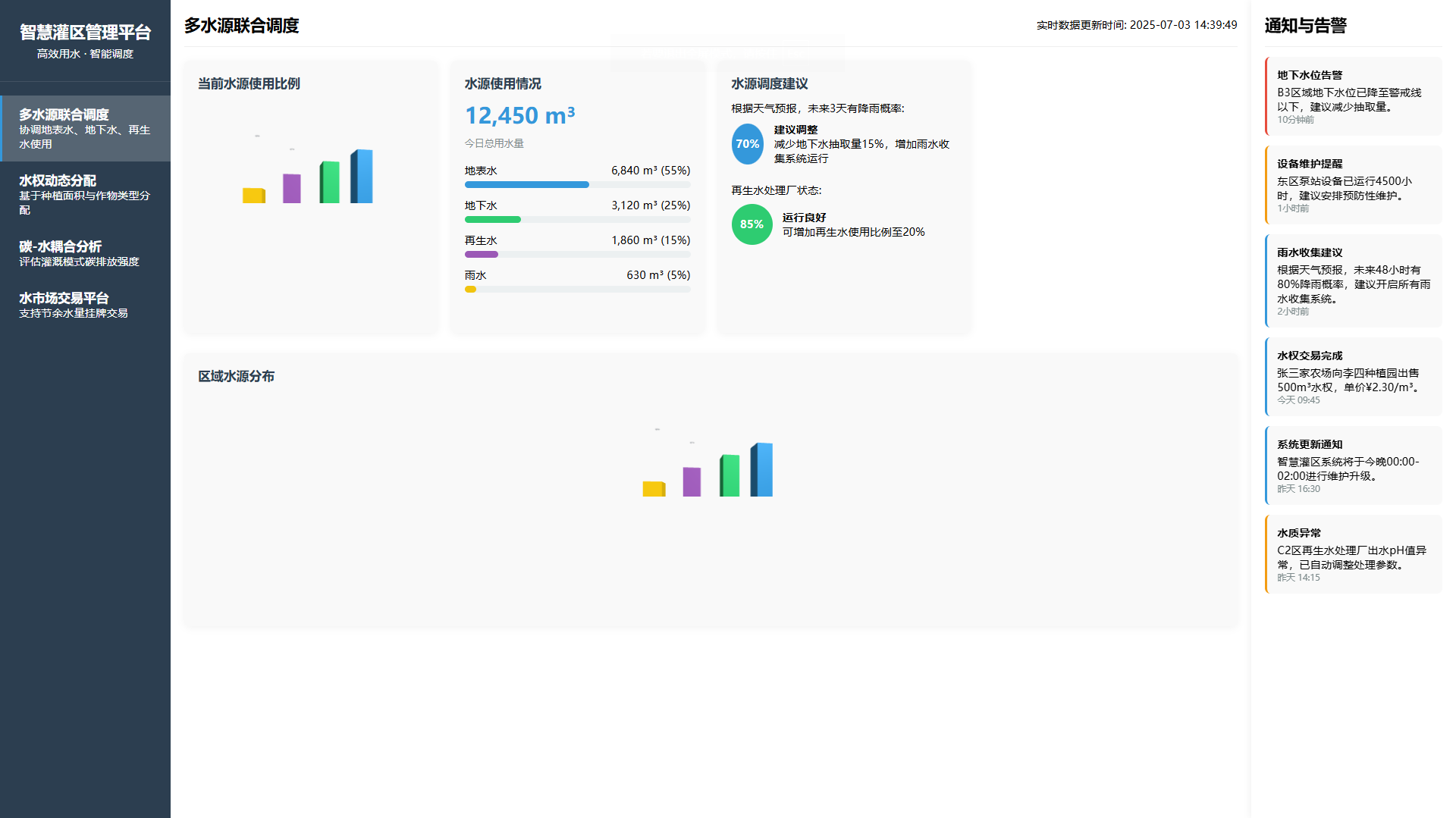Click the 雨水 yellow usage bar
Screen dimensions: 1456x818
(x=471, y=290)
